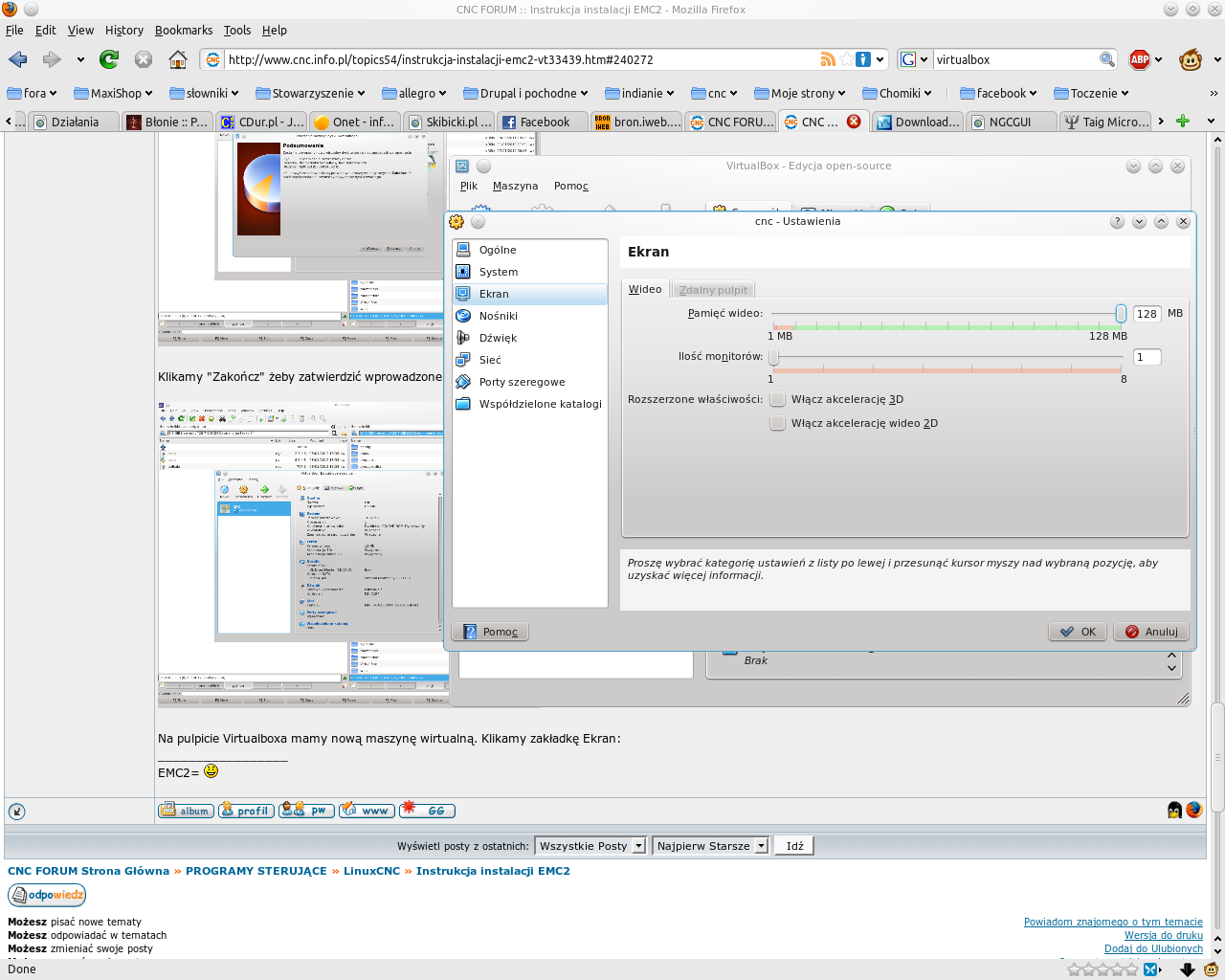Click Ilość monitorów value field
1225x980 pixels.
pos(1147,357)
